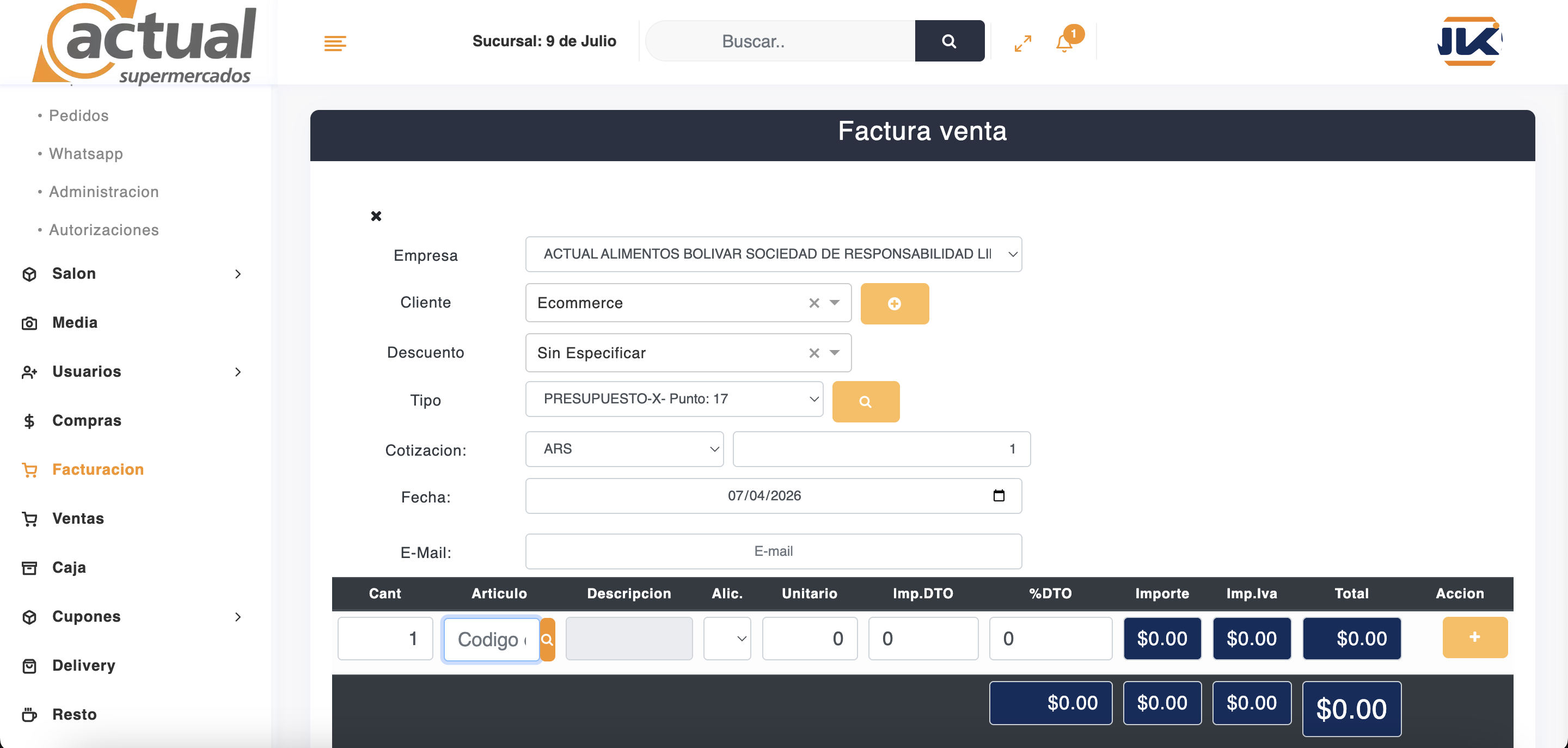Click the E-mail input field

[773, 551]
